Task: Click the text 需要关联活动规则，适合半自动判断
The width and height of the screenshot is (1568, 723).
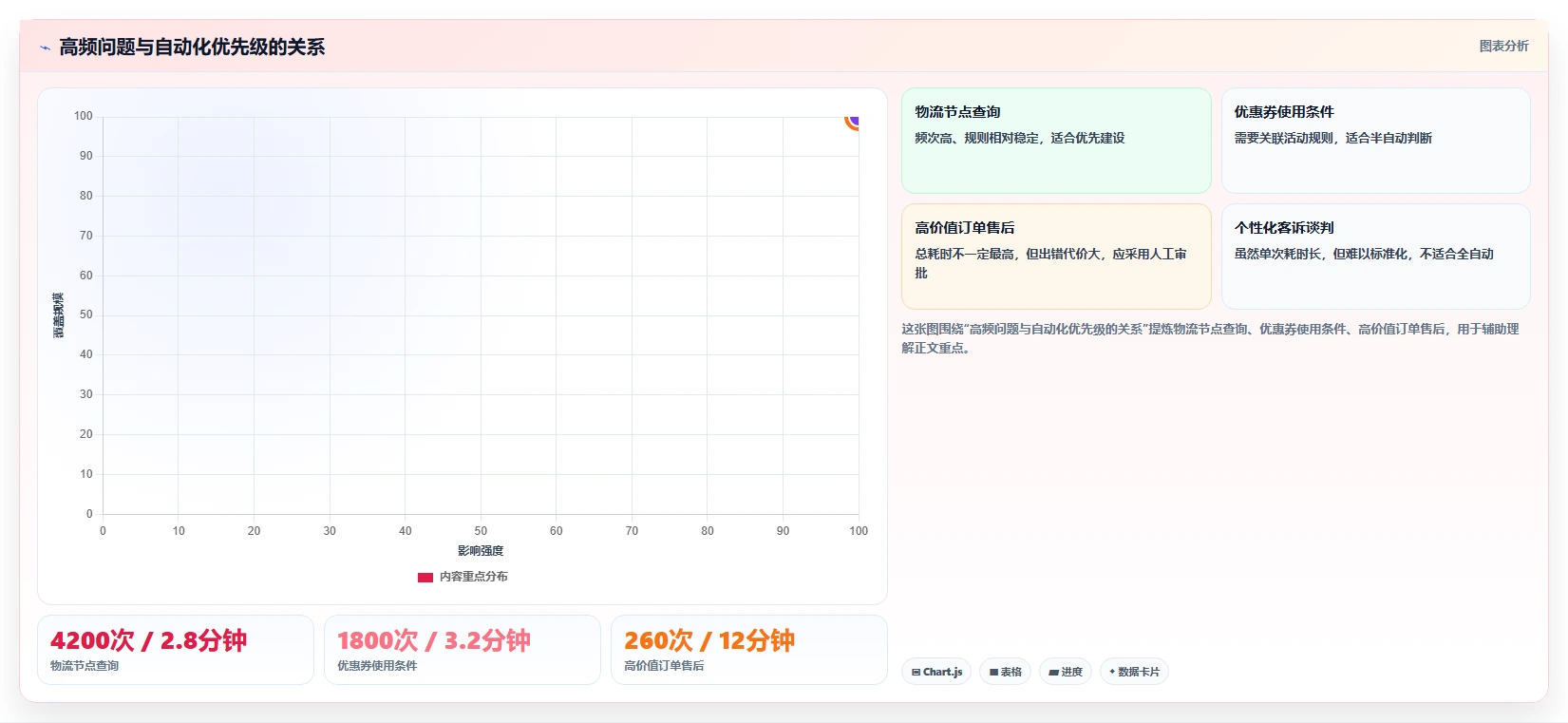Action: pyautogui.click(x=1333, y=138)
